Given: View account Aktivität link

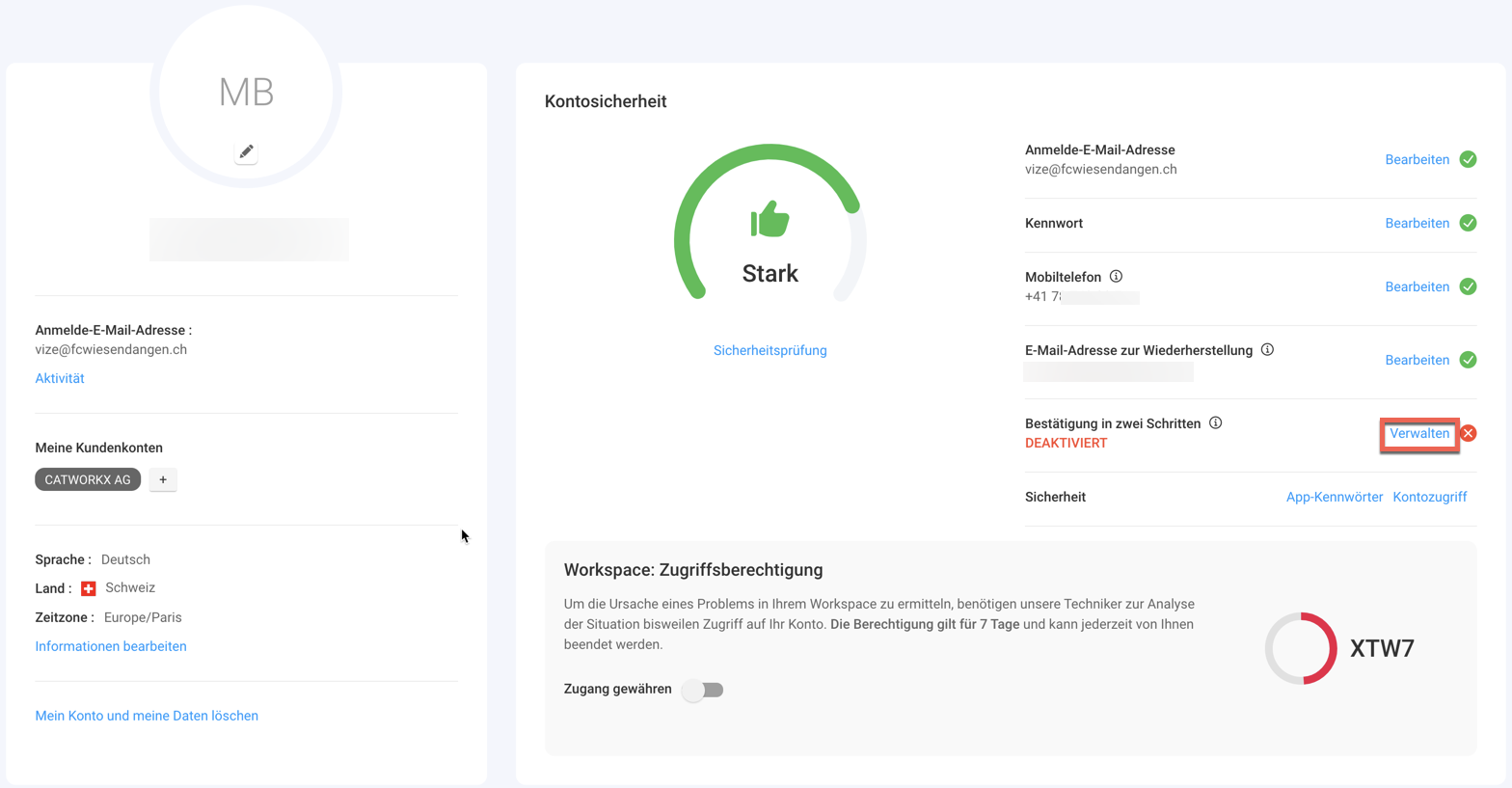Looking at the screenshot, I should coord(60,379).
